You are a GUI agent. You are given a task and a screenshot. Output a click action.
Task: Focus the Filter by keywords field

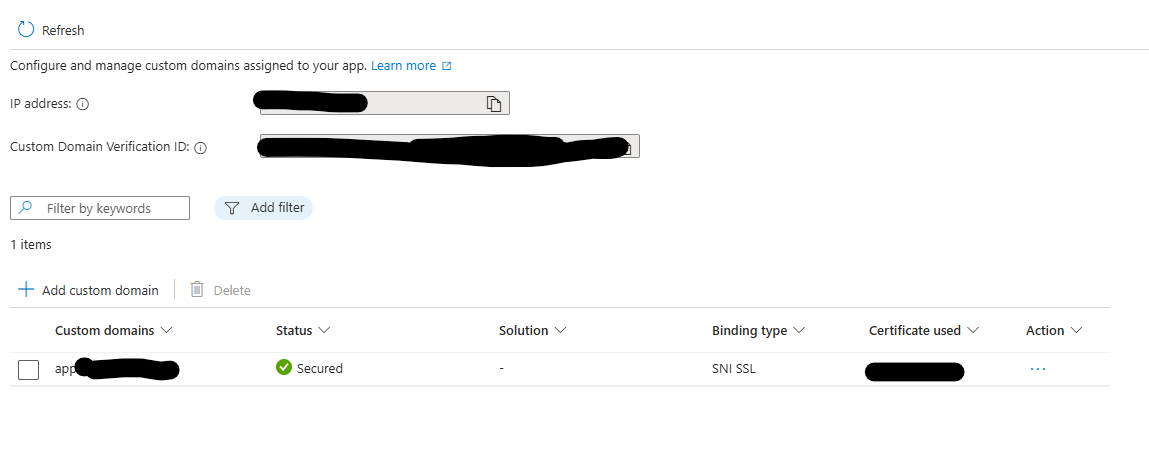pyautogui.click(x=100, y=208)
